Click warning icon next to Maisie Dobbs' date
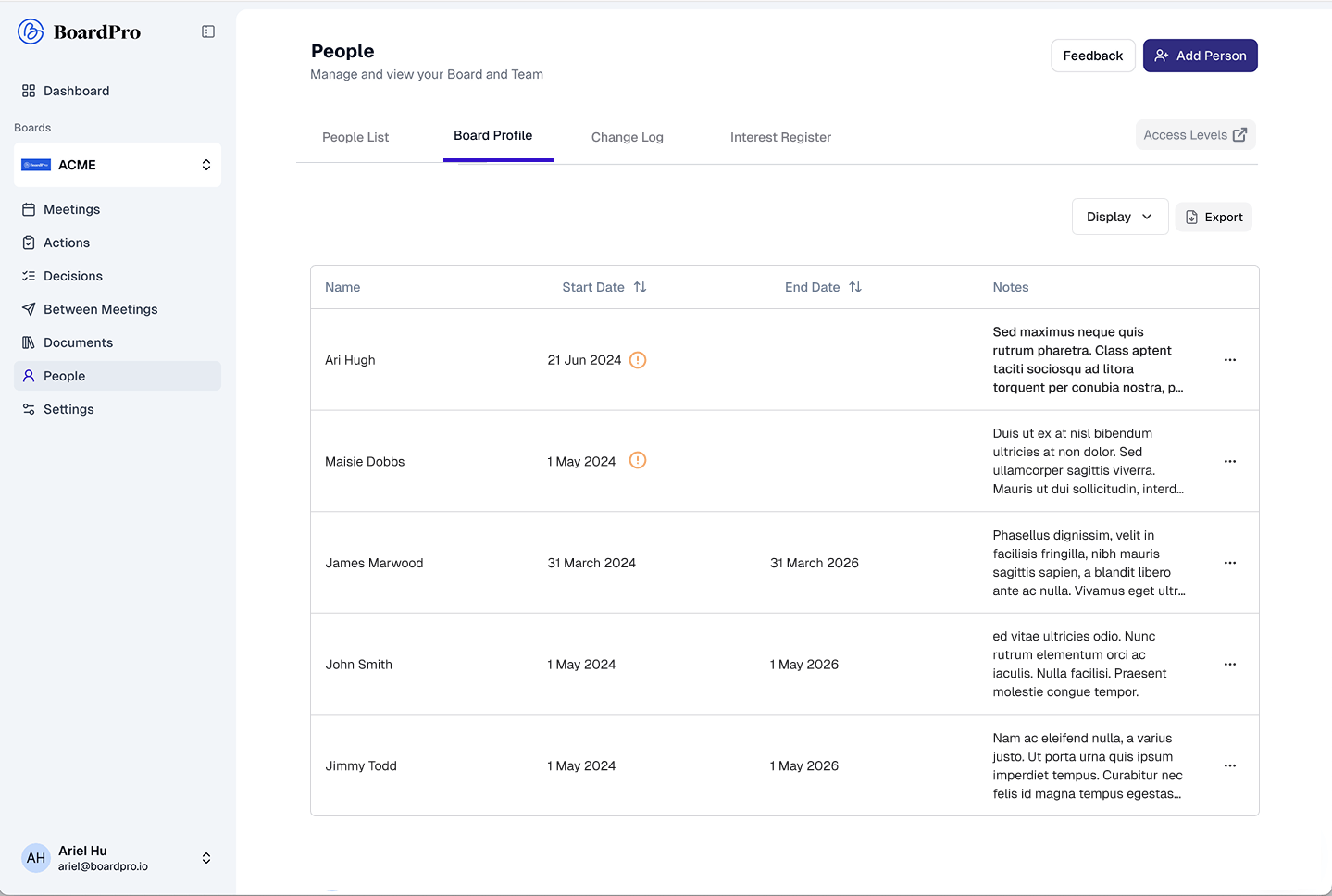Screen dimensions: 1332x896 (638, 460)
